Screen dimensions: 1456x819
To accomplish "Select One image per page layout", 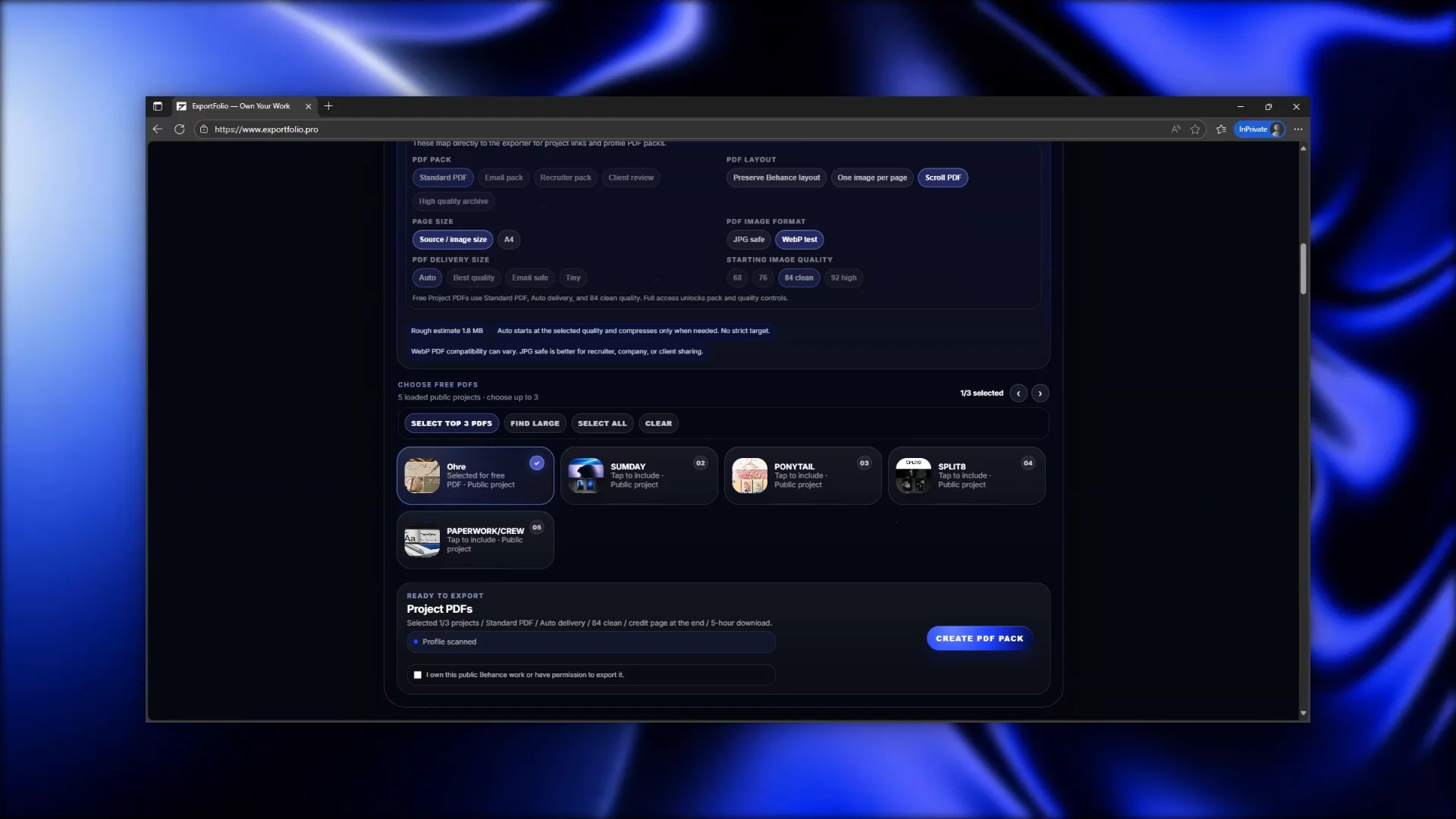I will pyautogui.click(x=872, y=178).
